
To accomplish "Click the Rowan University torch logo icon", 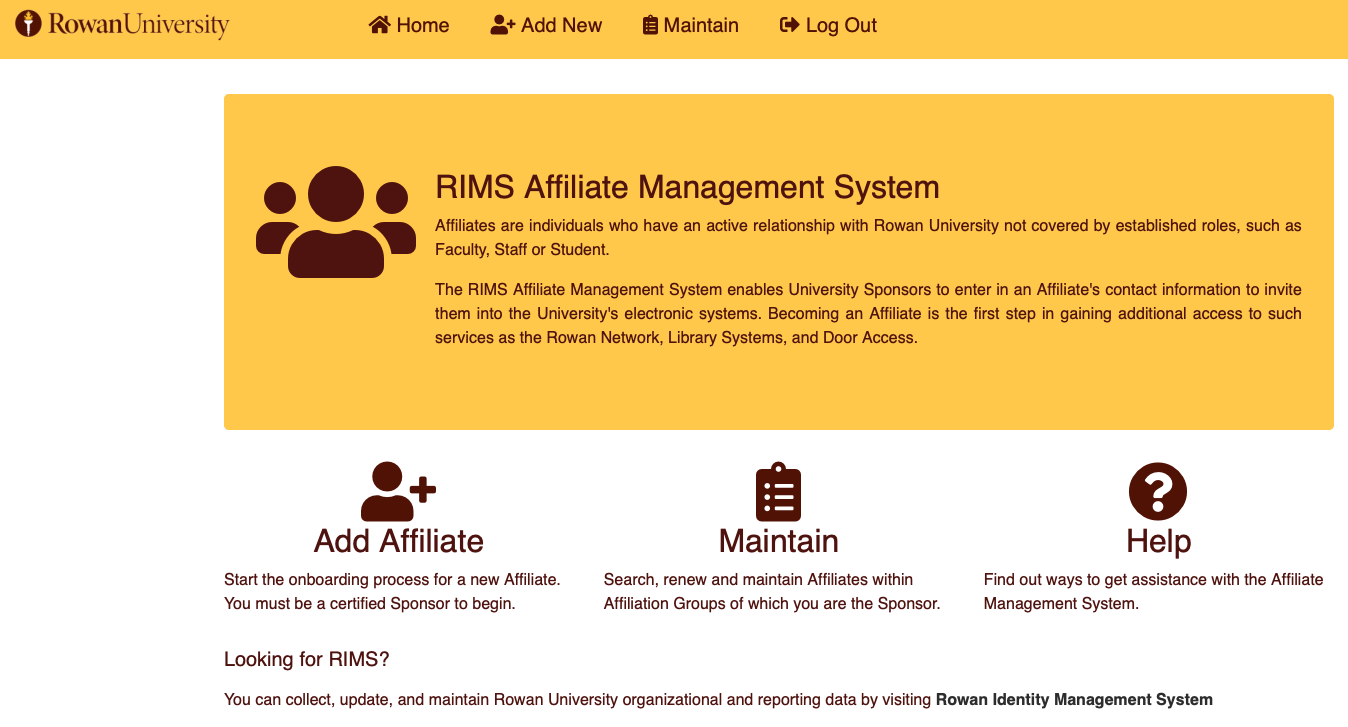I will pyautogui.click(x=29, y=24).
